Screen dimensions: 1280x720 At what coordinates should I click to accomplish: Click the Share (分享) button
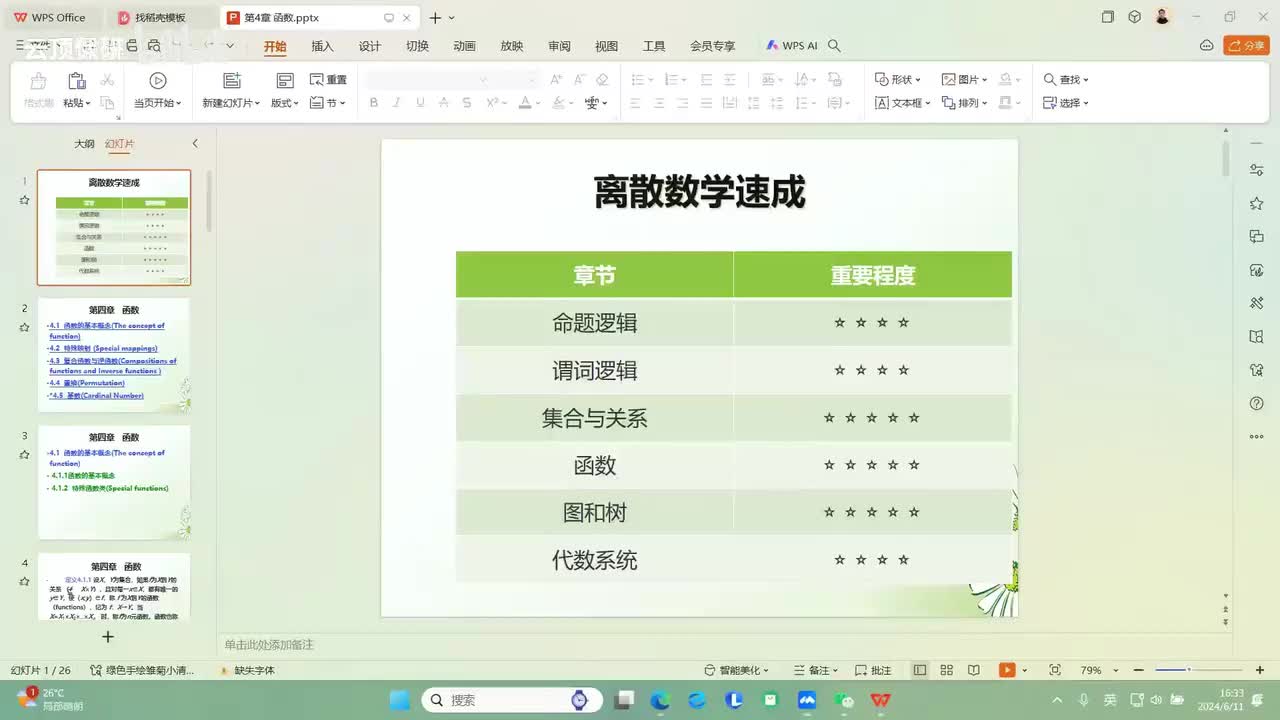[1246, 46]
